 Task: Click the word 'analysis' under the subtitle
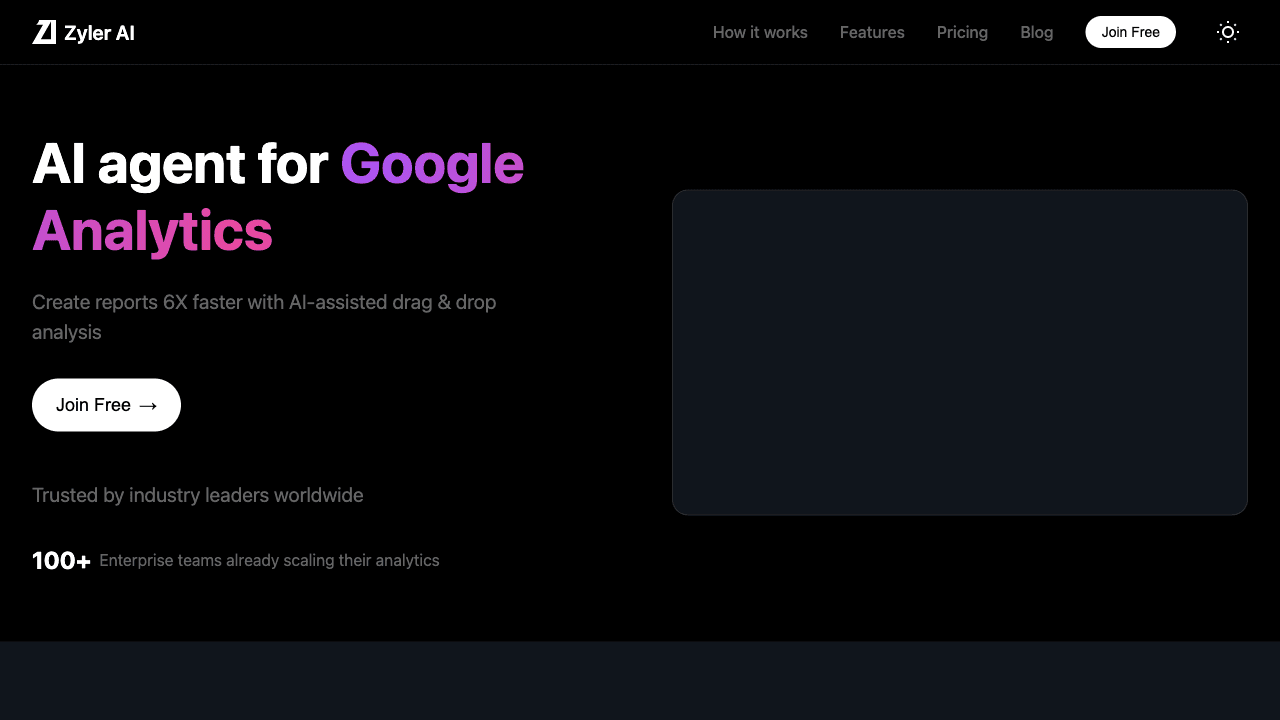pyautogui.click(x=66, y=332)
